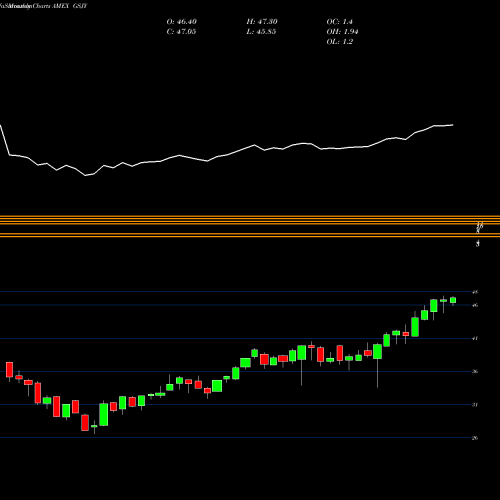Click the 48 price axis label
This screenshot has height=500, width=500.
[475, 292]
